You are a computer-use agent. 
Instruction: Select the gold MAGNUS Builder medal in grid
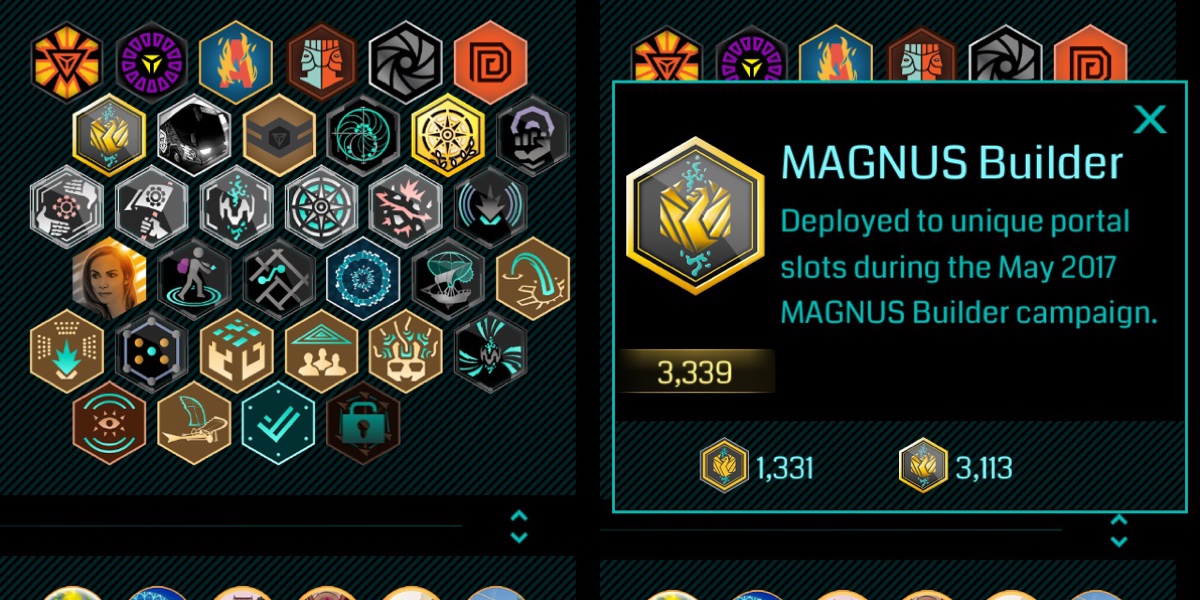click(109, 135)
